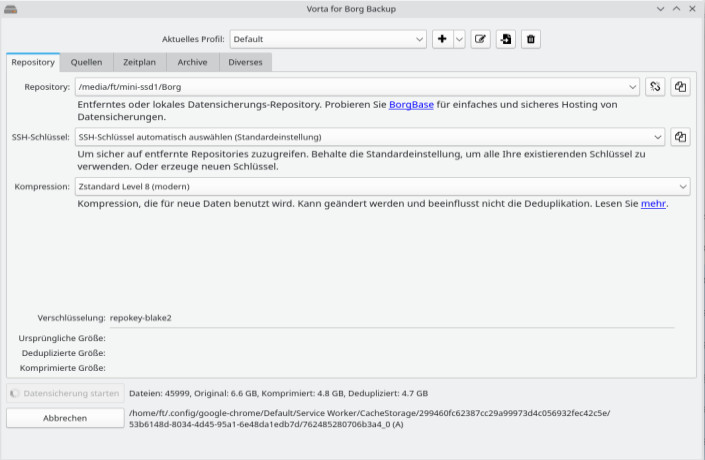This screenshot has height=460, width=705.
Task: Delete the current profile with trash icon
Action: 531,39
